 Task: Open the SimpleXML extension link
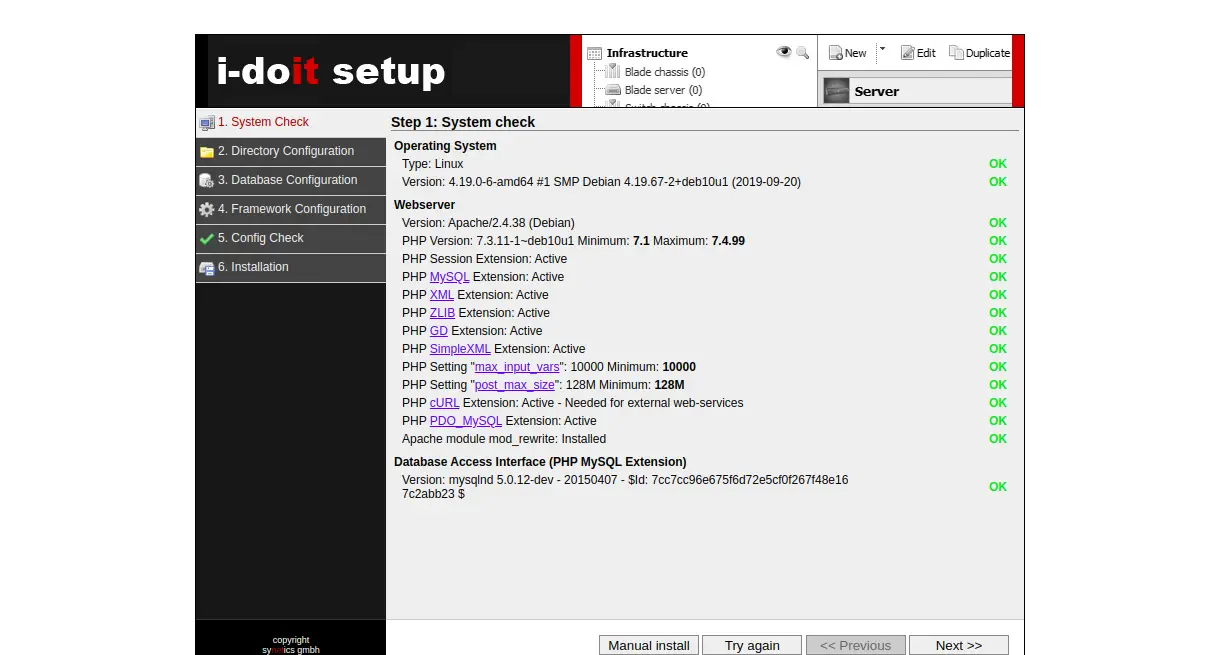(x=460, y=349)
